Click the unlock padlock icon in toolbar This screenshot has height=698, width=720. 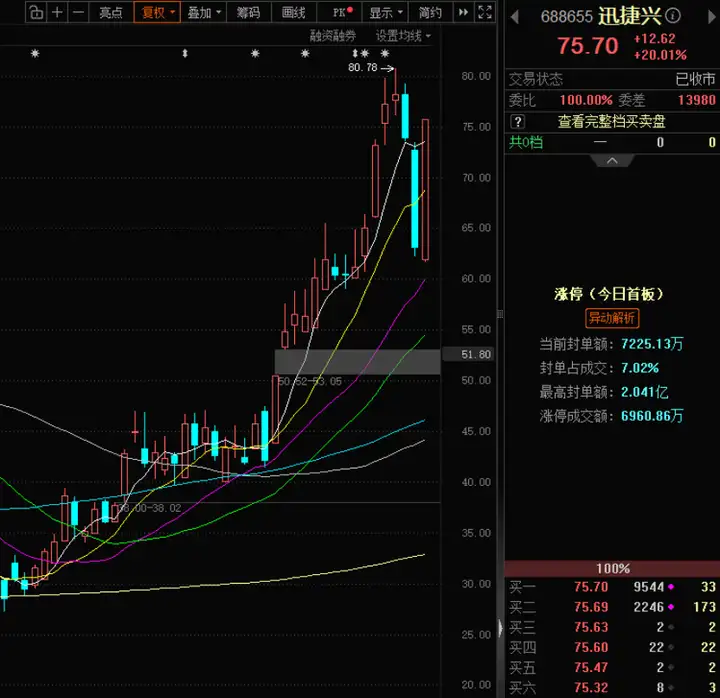36,12
